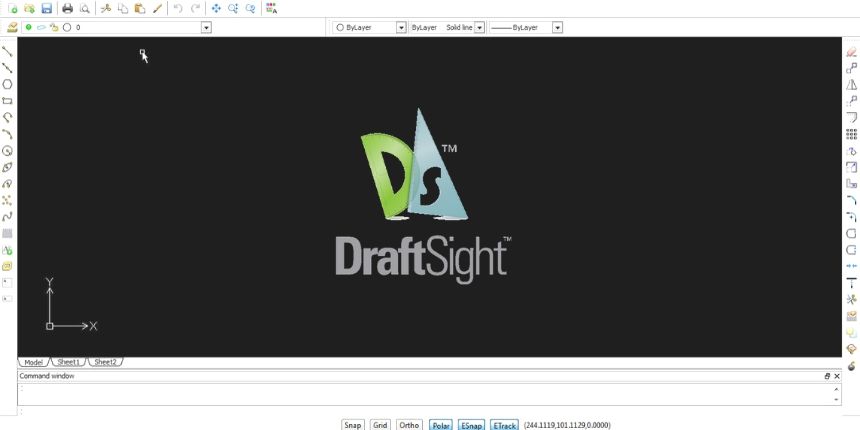Toggle the Grid status button
The width and height of the screenshot is (860, 430).
[x=380, y=425]
